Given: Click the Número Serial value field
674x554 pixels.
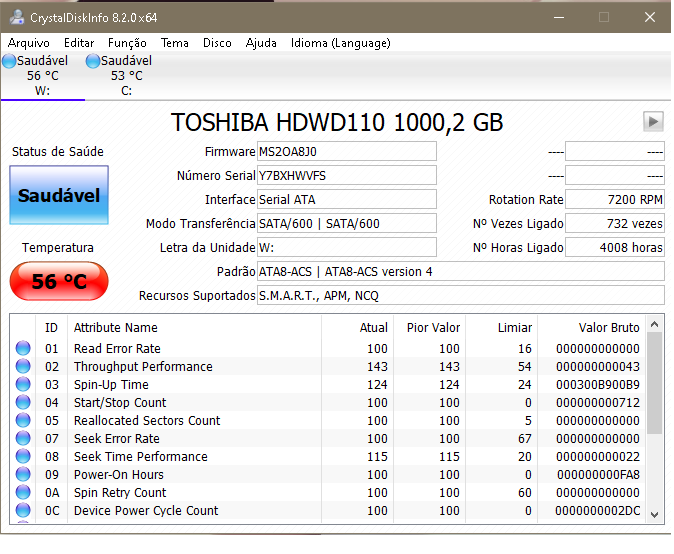Looking at the screenshot, I should click(346, 175).
